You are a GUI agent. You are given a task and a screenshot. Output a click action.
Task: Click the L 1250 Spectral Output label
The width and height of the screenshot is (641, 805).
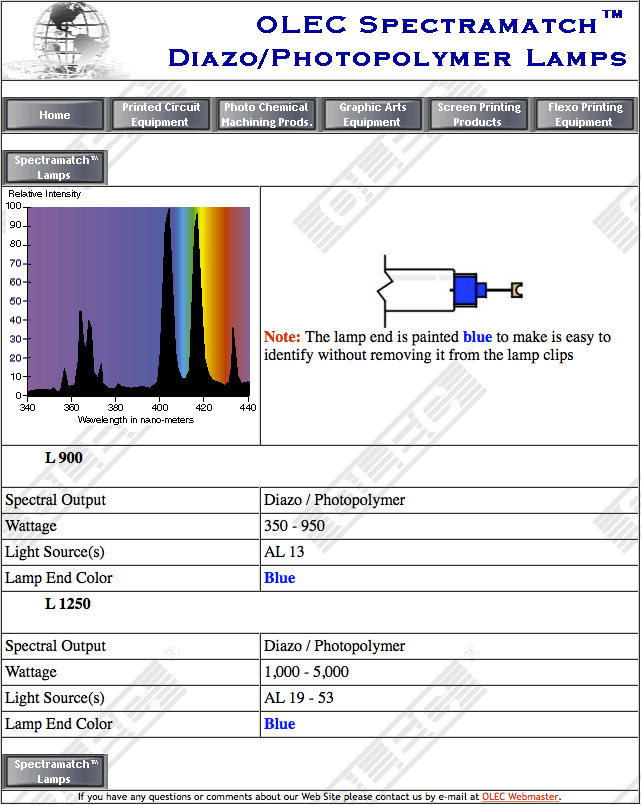(x=55, y=646)
